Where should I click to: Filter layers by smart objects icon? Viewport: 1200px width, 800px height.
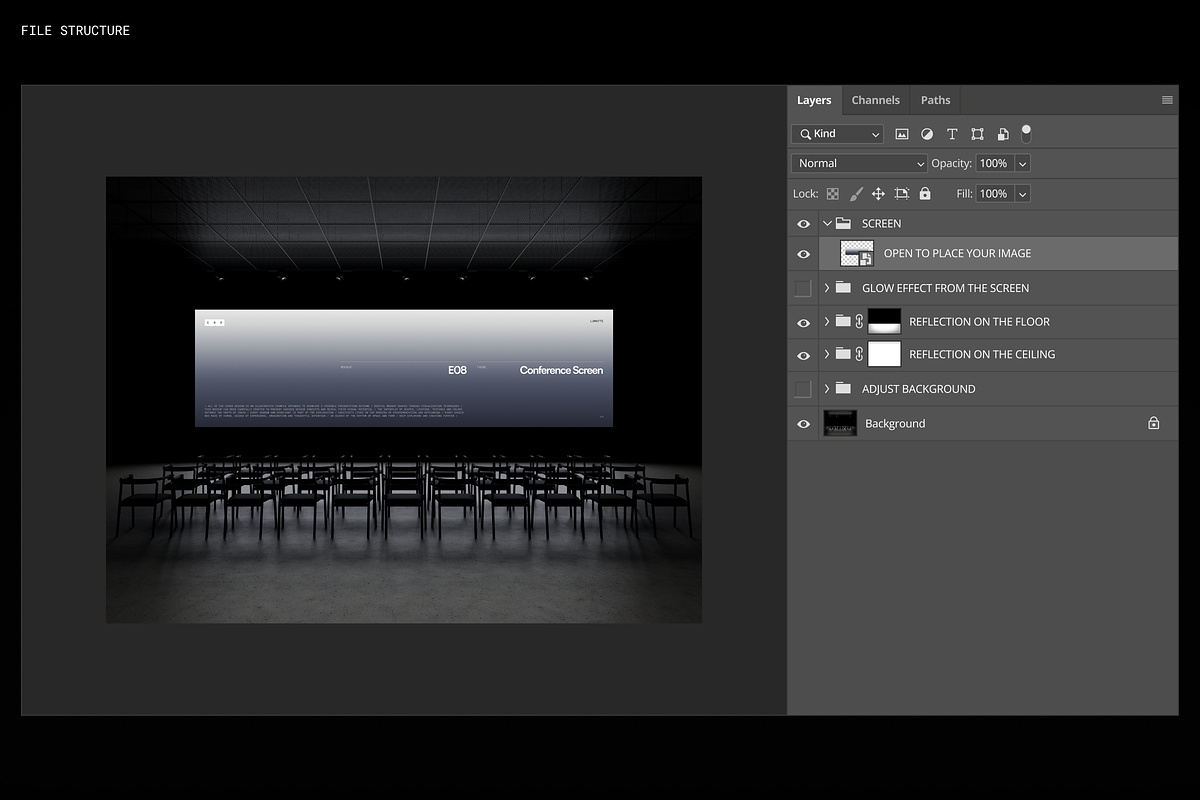(1002, 134)
